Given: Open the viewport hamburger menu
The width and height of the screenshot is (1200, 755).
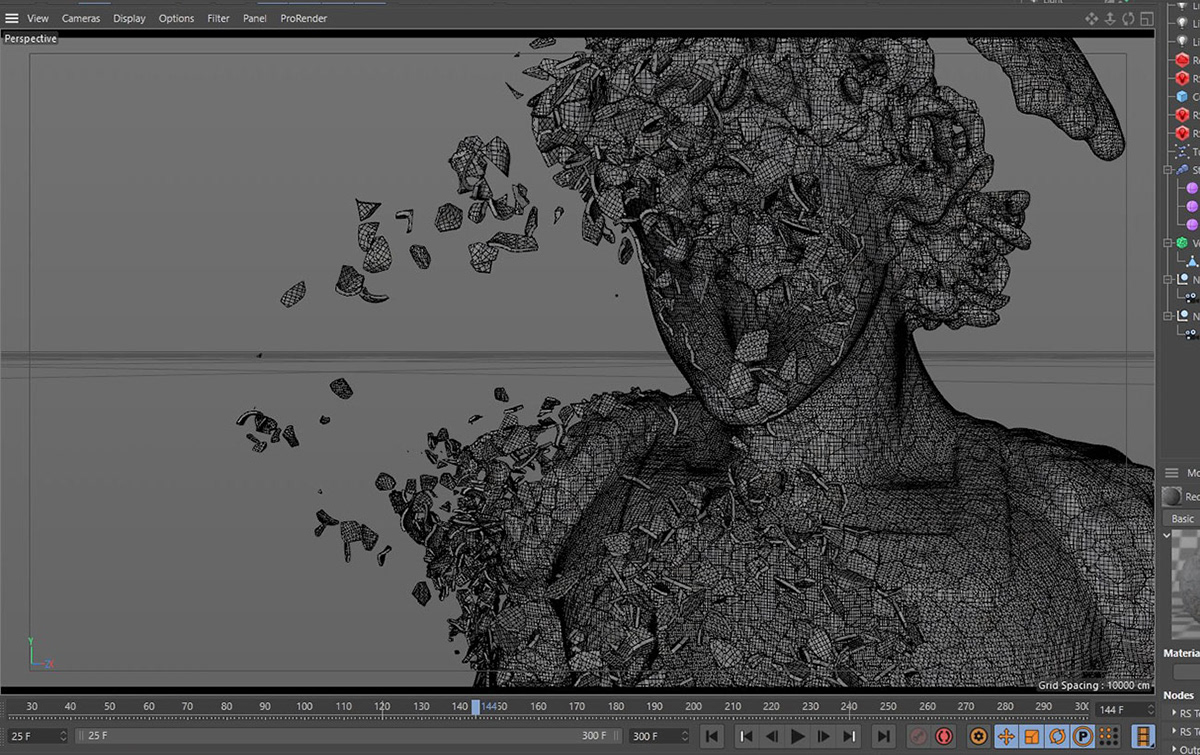Looking at the screenshot, I should 12,18.
